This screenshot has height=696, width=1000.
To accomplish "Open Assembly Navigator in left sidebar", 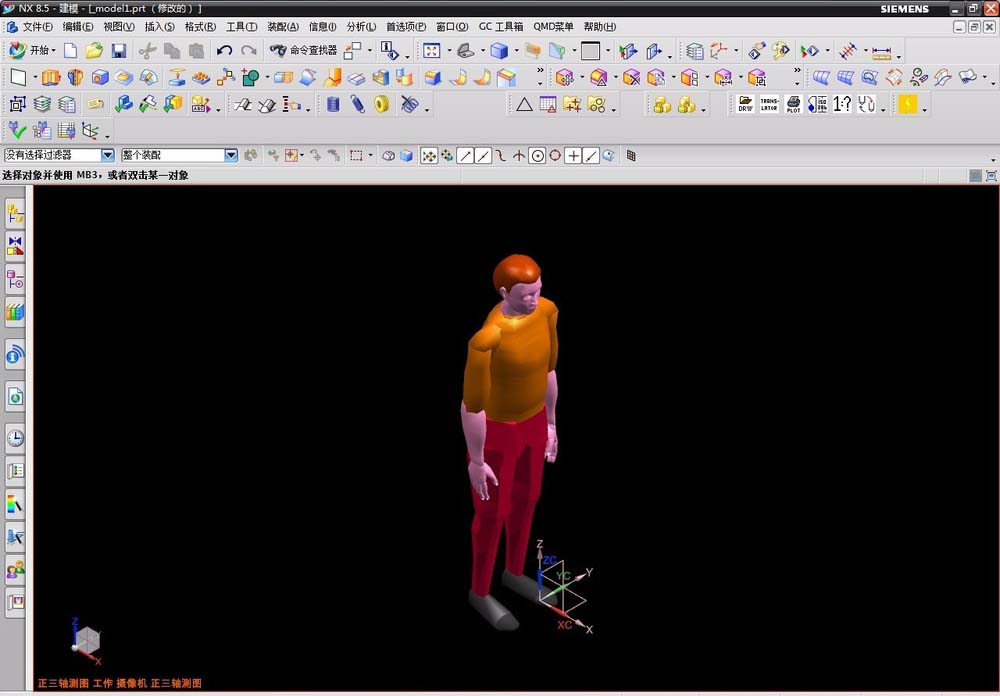I will click(15, 214).
